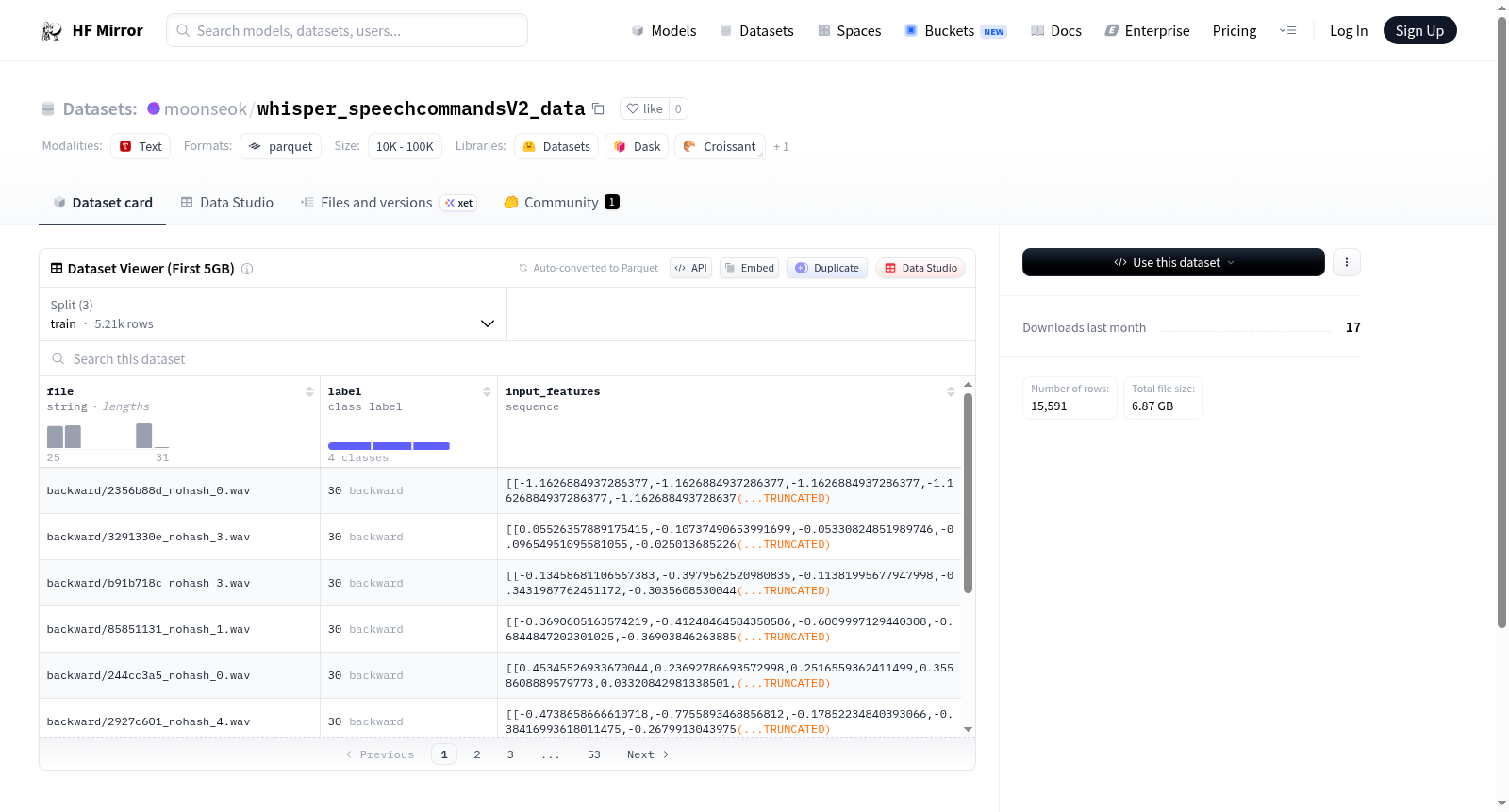Click the Number of rows 15,591 stat

[x=1070, y=398]
